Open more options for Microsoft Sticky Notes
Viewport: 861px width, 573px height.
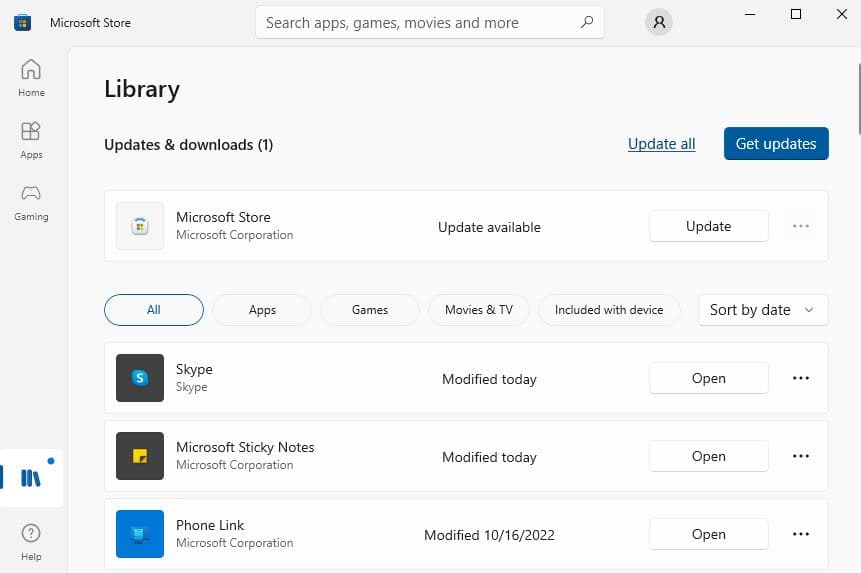800,456
